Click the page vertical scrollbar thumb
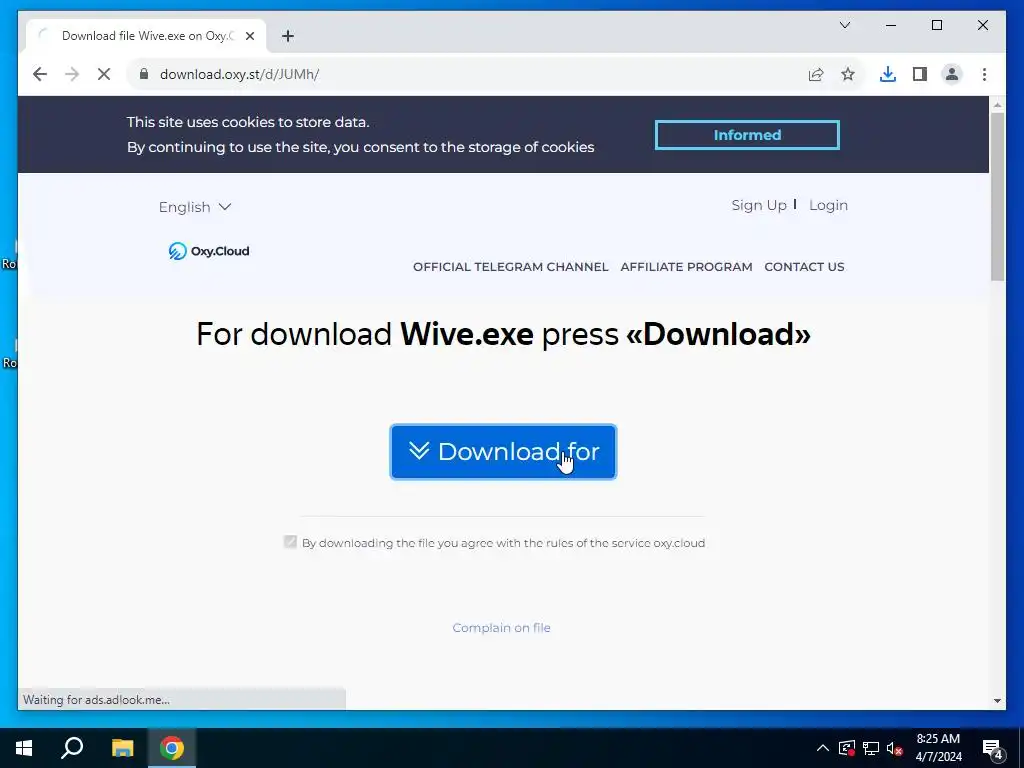 pos(997,196)
